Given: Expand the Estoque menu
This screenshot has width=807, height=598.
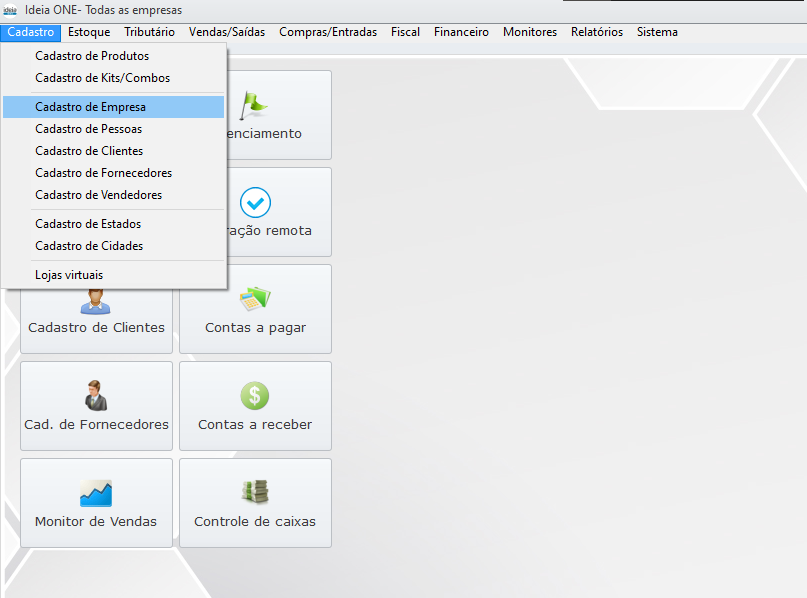Looking at the screenshot, I should pyautogui.click(x=89, y=32).
